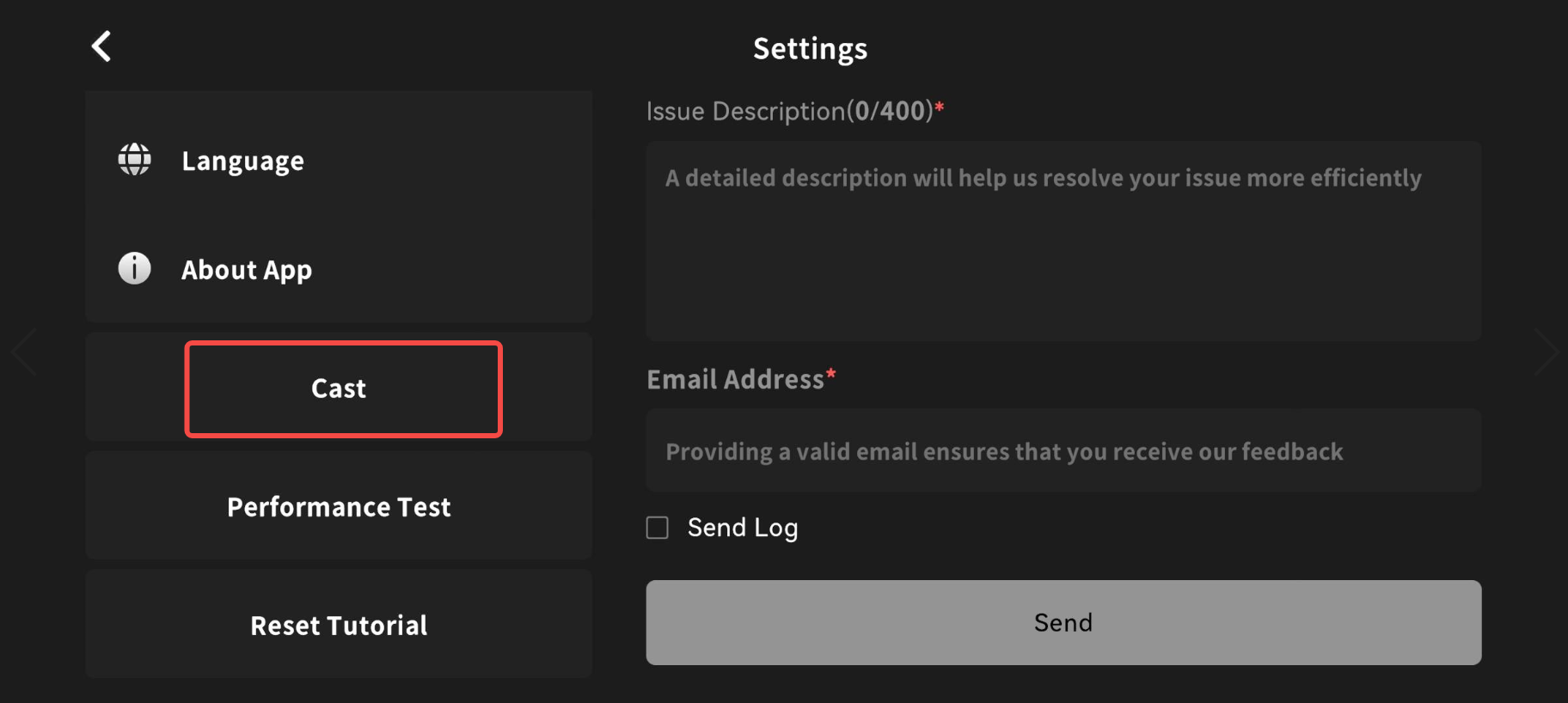Tap the Reset Tutorial button
Screen dimensions: 1568x703
click(339, 625)
